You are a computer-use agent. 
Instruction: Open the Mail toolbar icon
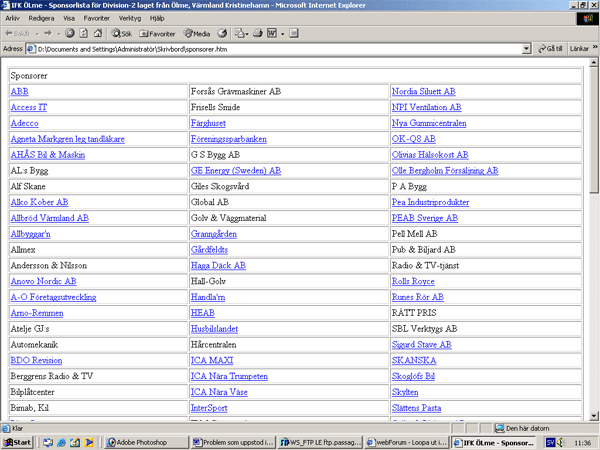click(x=240, y=33)
